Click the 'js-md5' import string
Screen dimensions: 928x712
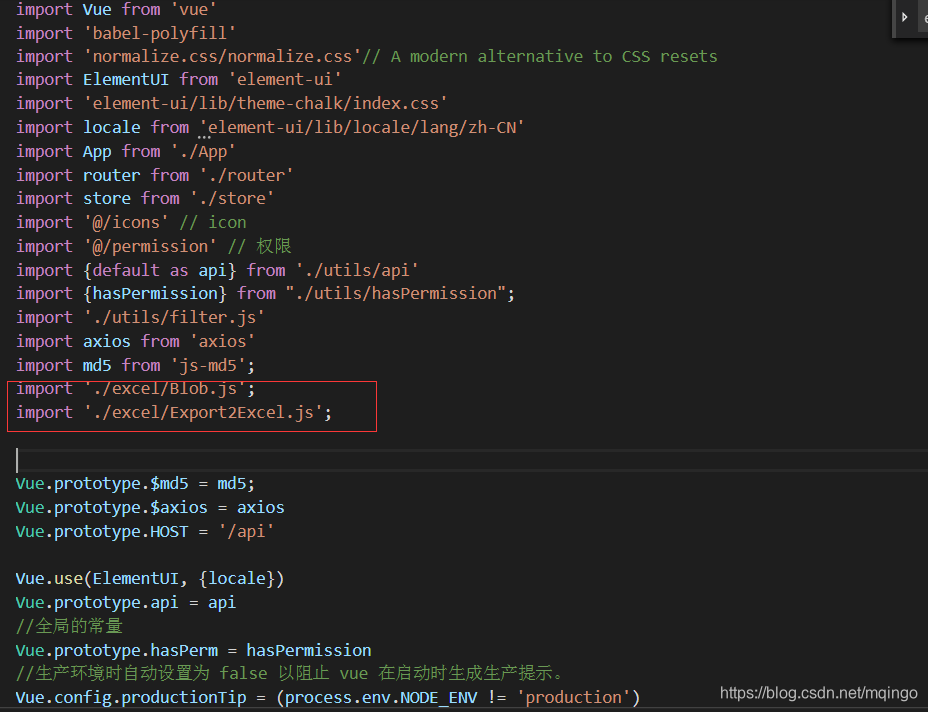(x=208, y=365)
